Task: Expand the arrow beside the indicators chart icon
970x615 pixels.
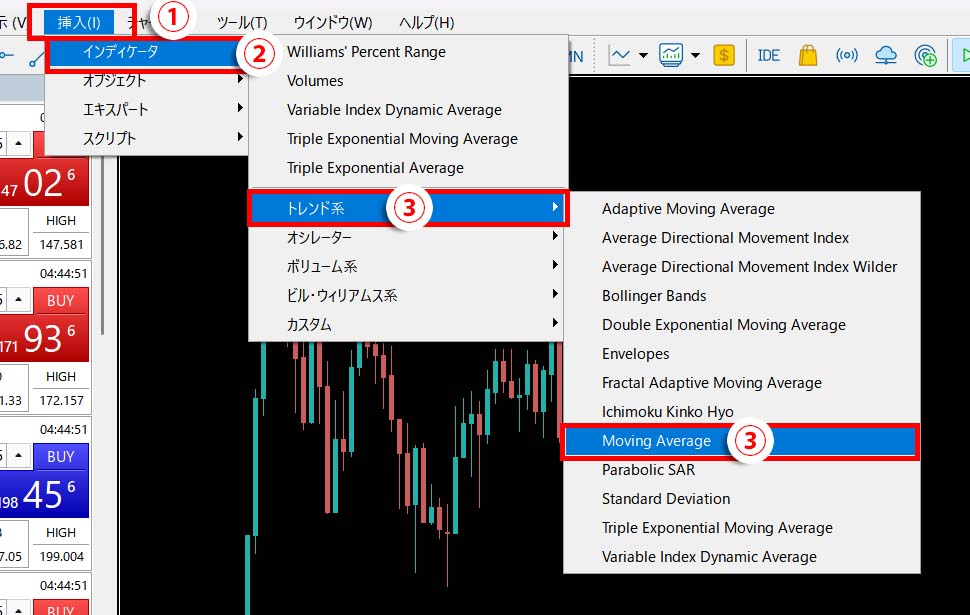Action: coord(695,56)
